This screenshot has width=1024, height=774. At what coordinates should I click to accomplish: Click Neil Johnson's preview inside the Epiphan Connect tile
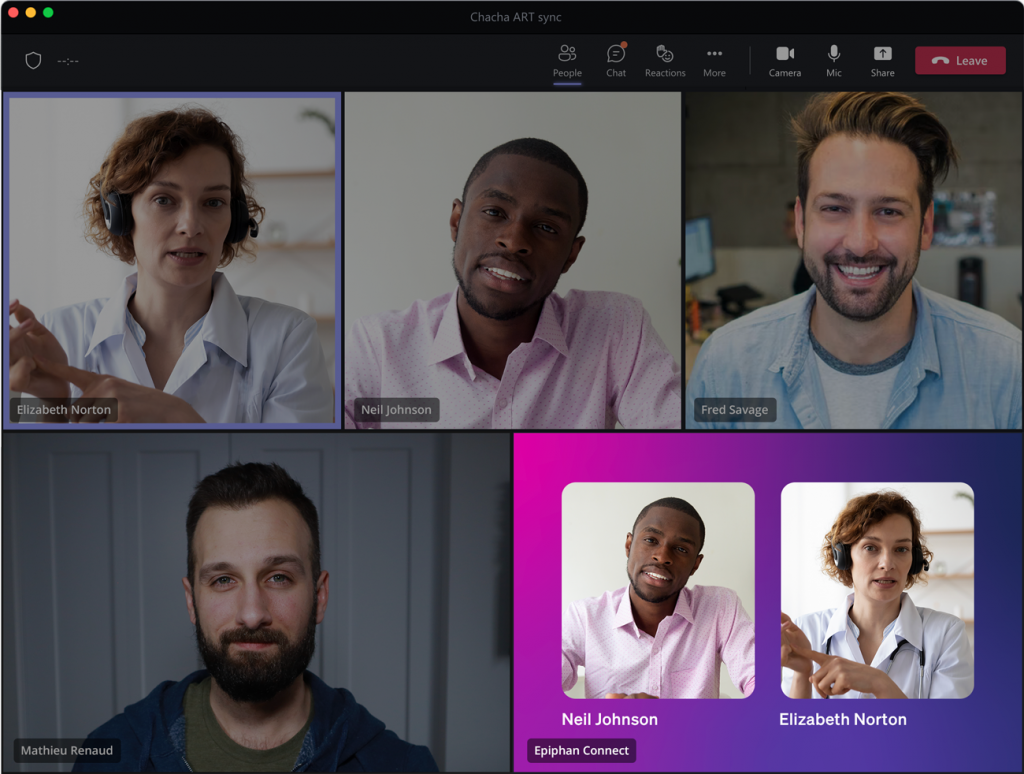[657, 590]
